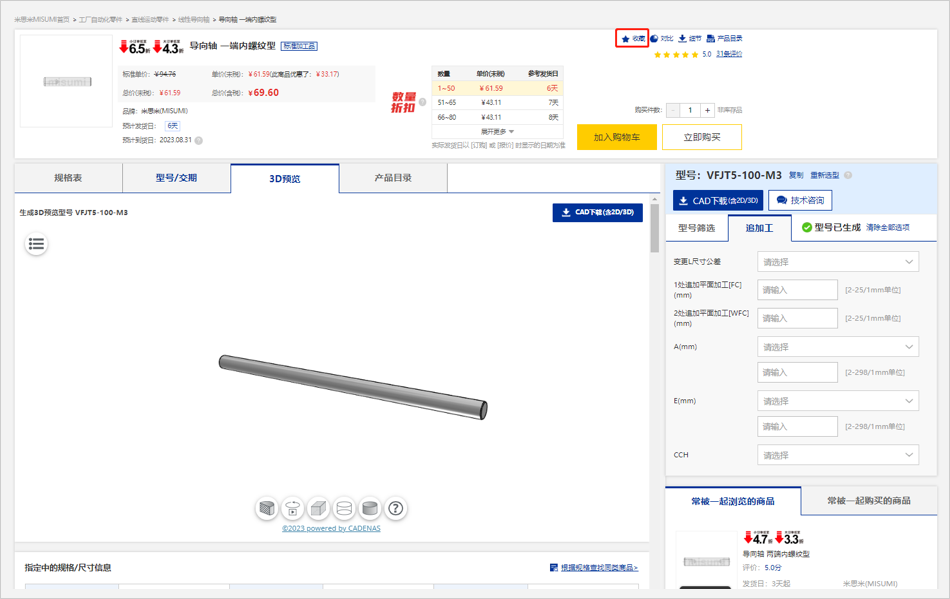
Task: Switch to the 型号筛选 tab
Action: pos(697,228)
